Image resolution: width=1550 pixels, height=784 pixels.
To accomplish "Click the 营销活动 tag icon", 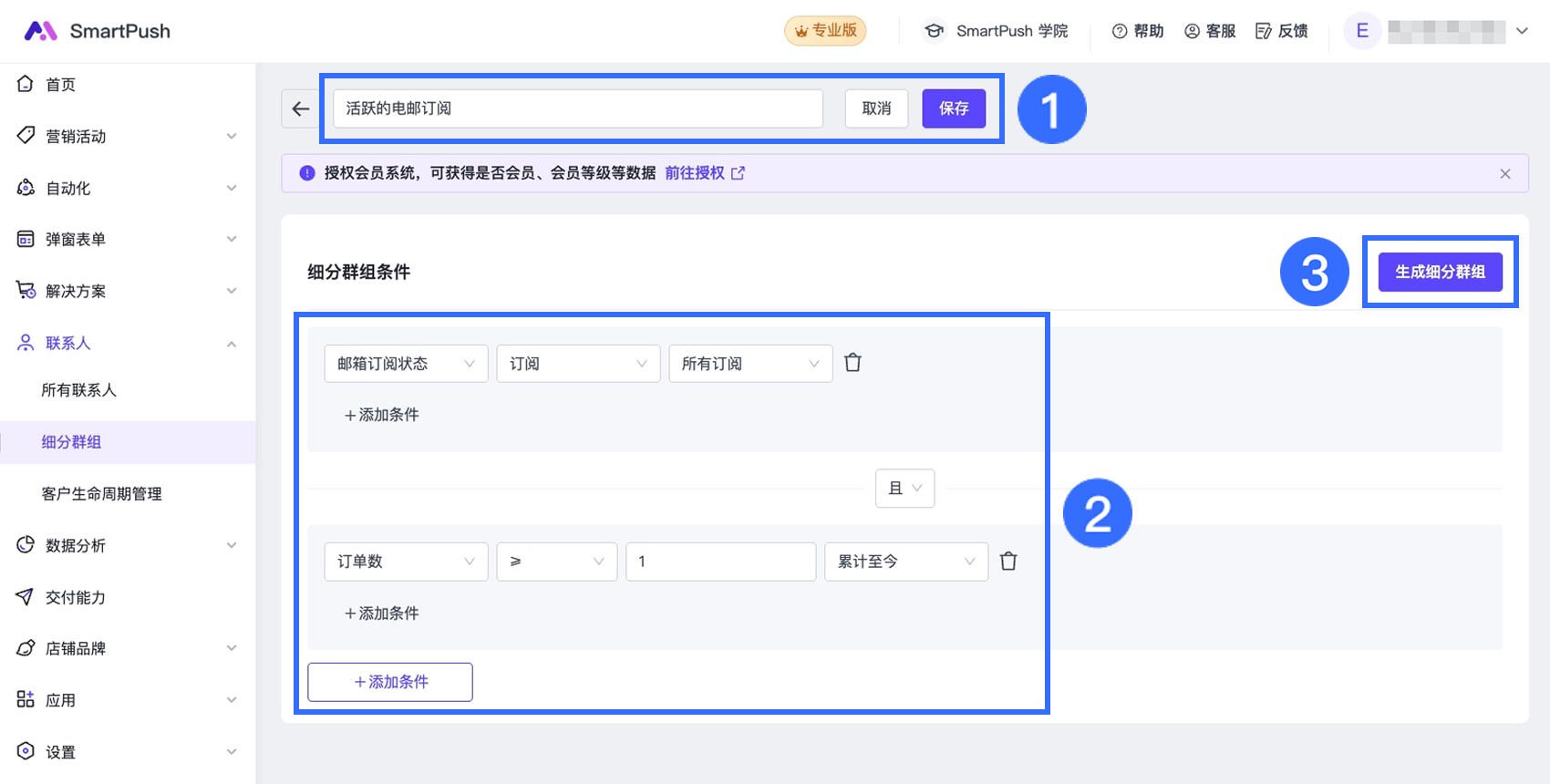I will click(x=26, y=136).
